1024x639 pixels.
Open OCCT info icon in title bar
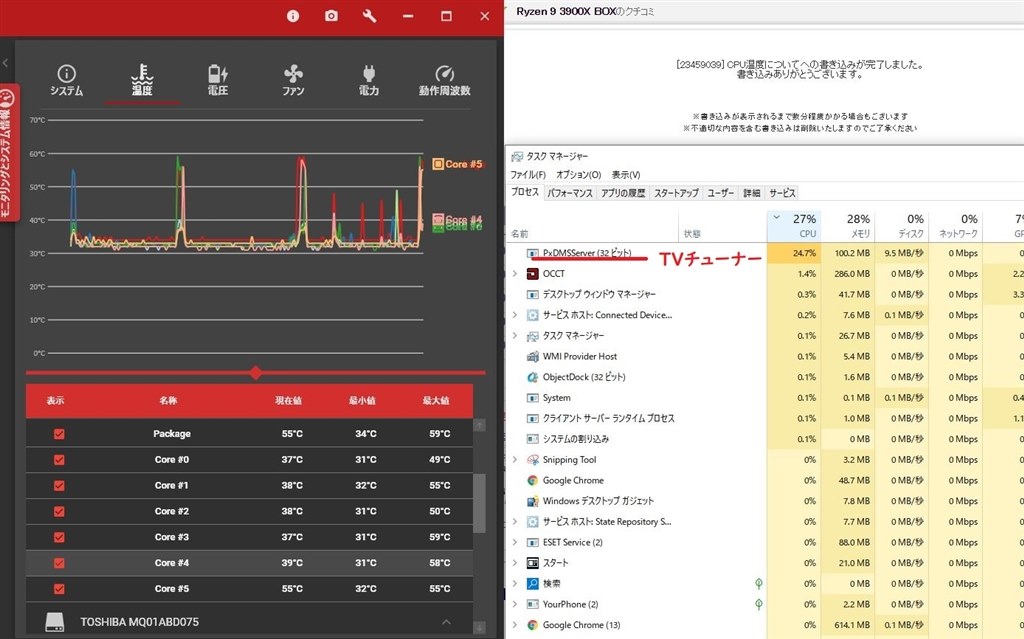tap(293, 16)
